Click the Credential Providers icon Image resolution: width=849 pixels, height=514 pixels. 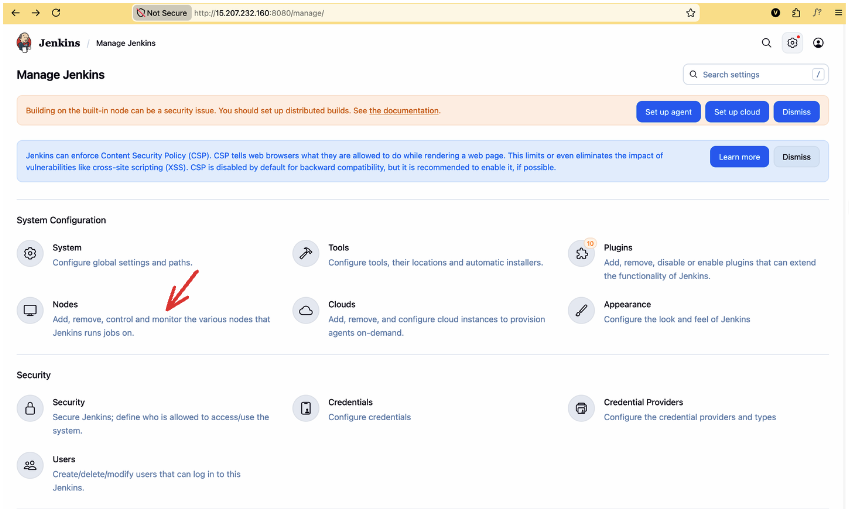(x=582, y=408)
